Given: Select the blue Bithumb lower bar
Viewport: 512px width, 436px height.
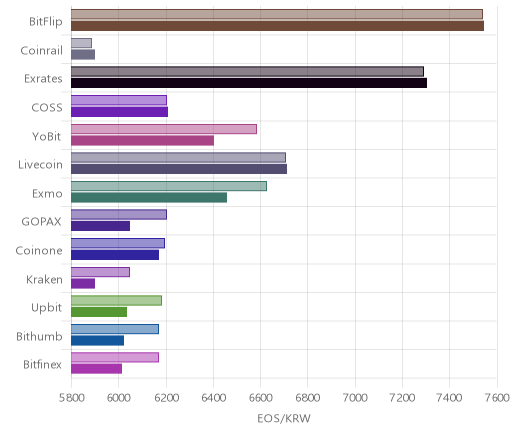Looking at the screenshot, I should [x=97, y=340].
